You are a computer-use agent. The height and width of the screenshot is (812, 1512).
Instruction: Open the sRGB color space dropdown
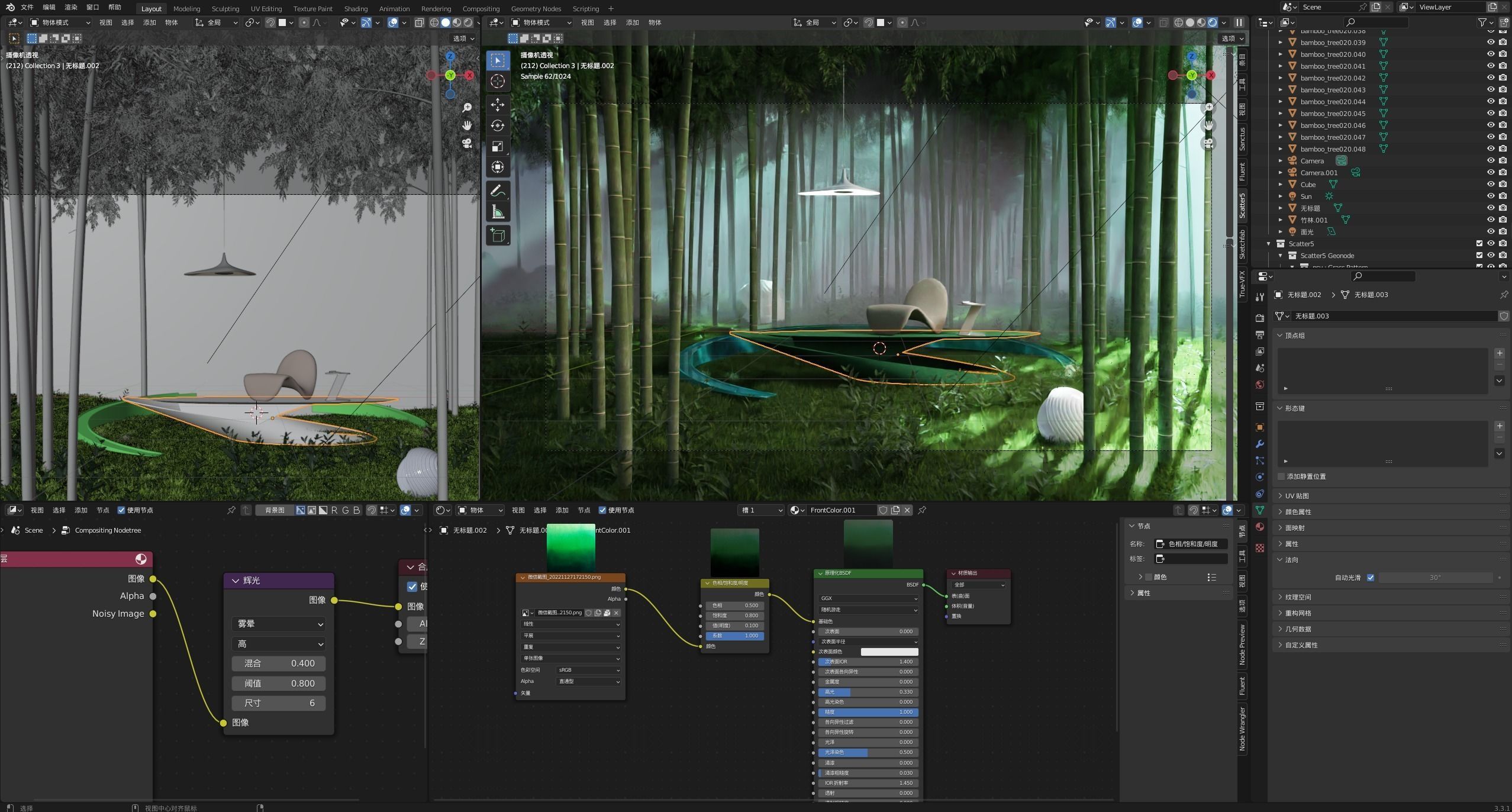coord(589,670)
